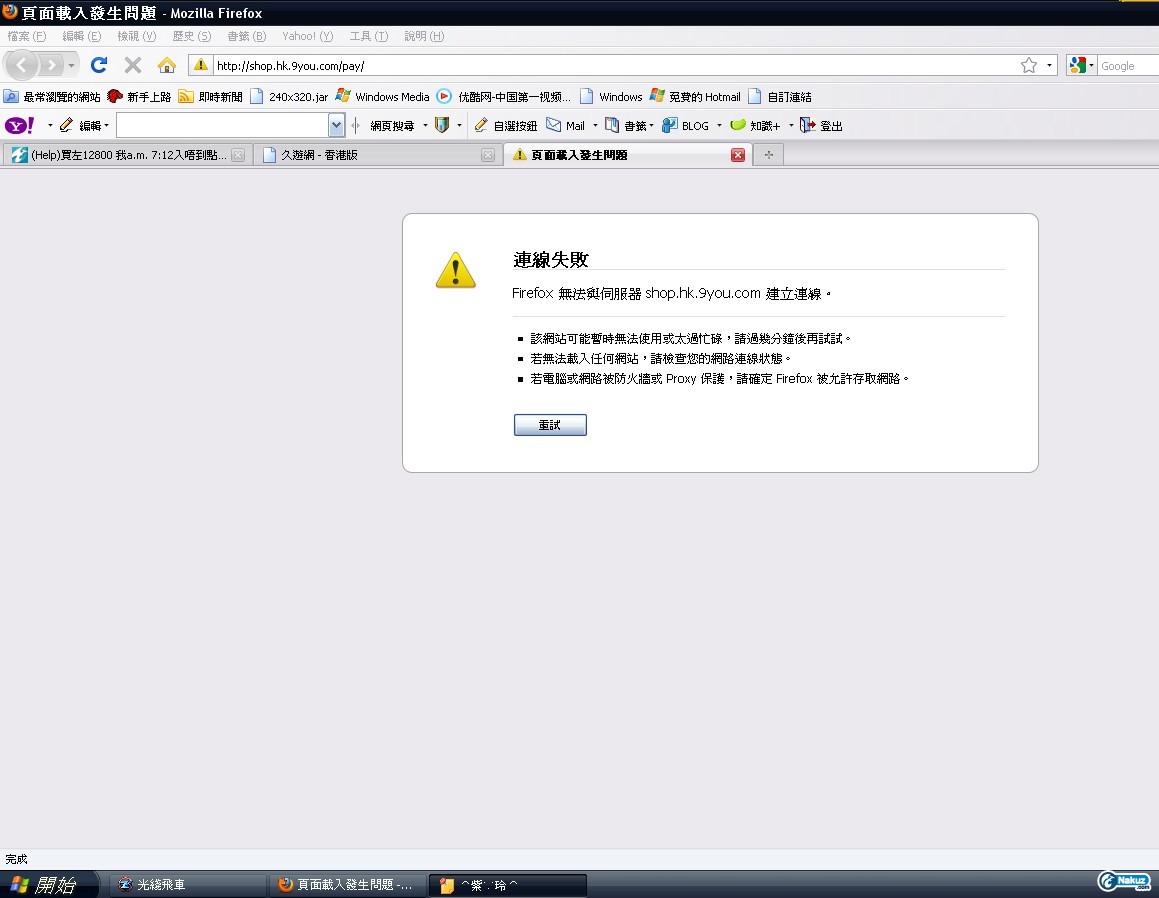Screen dimensions: 1159x898
Task: Click the URL address bar field
Action: [600, 65]
